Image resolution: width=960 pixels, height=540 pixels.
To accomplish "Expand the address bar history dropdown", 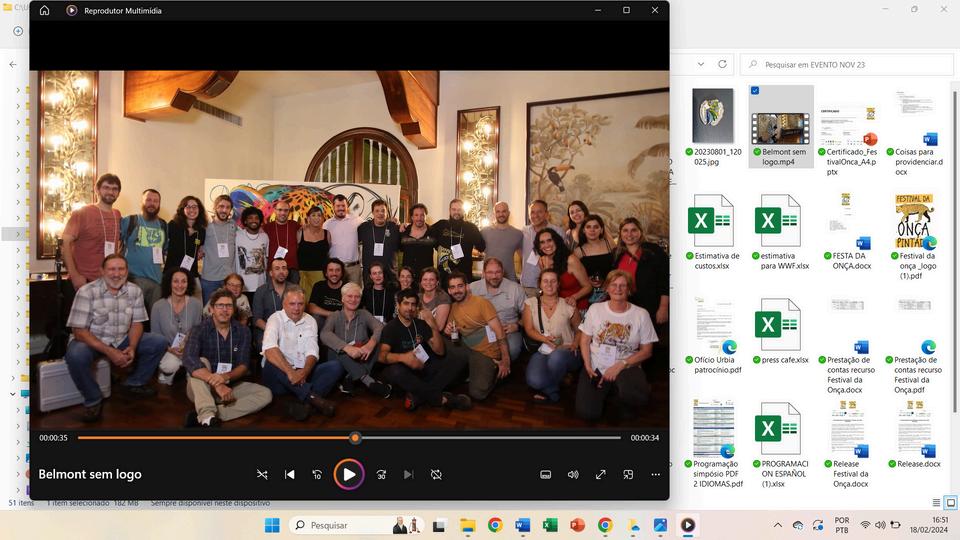I will click(701, 64).
